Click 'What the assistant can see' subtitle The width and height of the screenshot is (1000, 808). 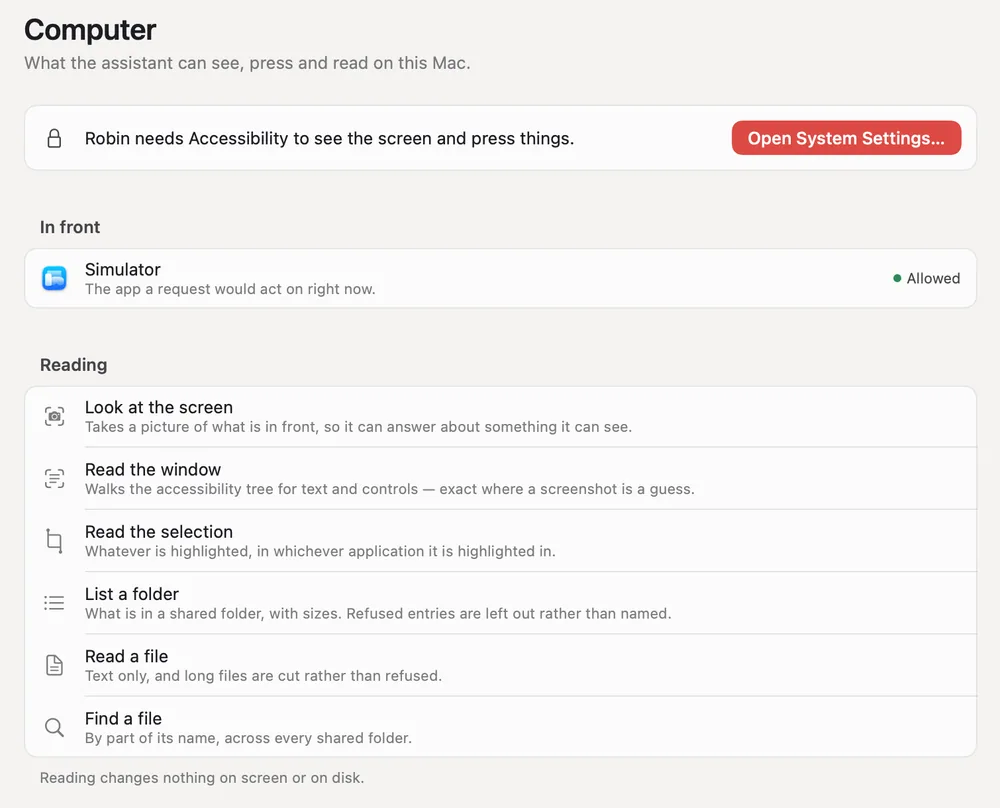click(247, 63)
